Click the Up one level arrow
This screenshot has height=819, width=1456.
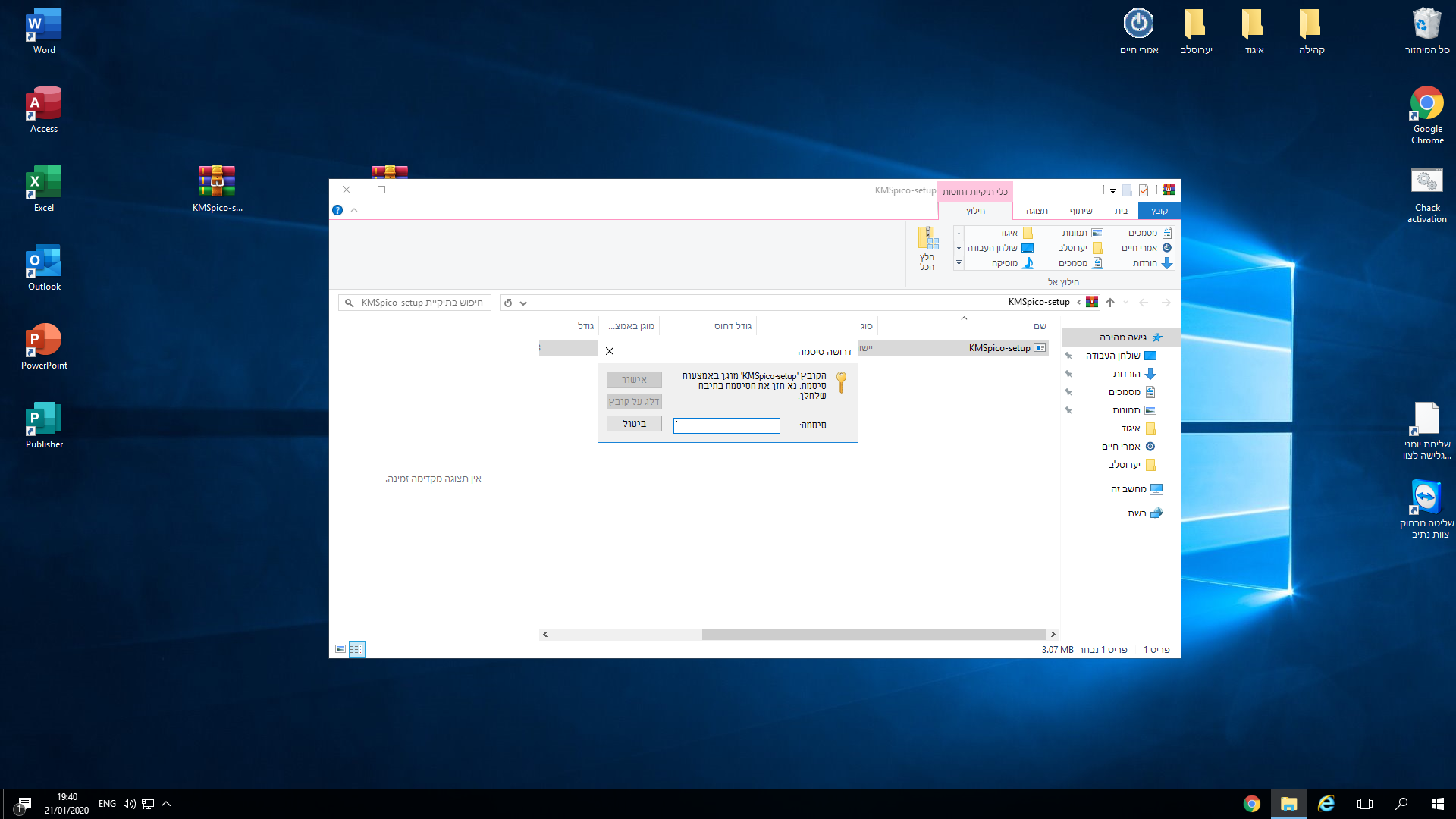tap(1110, 303)
